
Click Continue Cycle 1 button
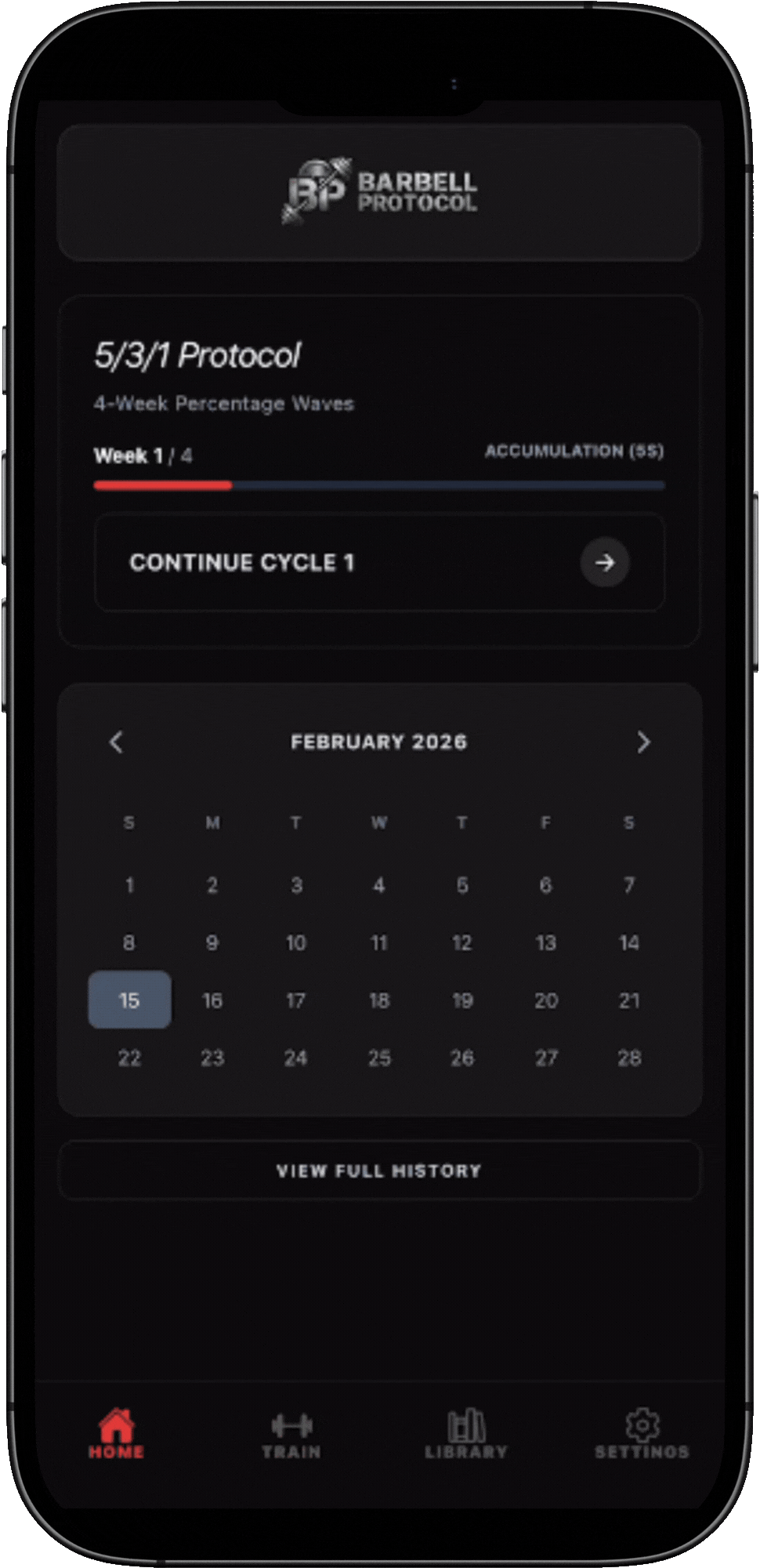point(379,562)
